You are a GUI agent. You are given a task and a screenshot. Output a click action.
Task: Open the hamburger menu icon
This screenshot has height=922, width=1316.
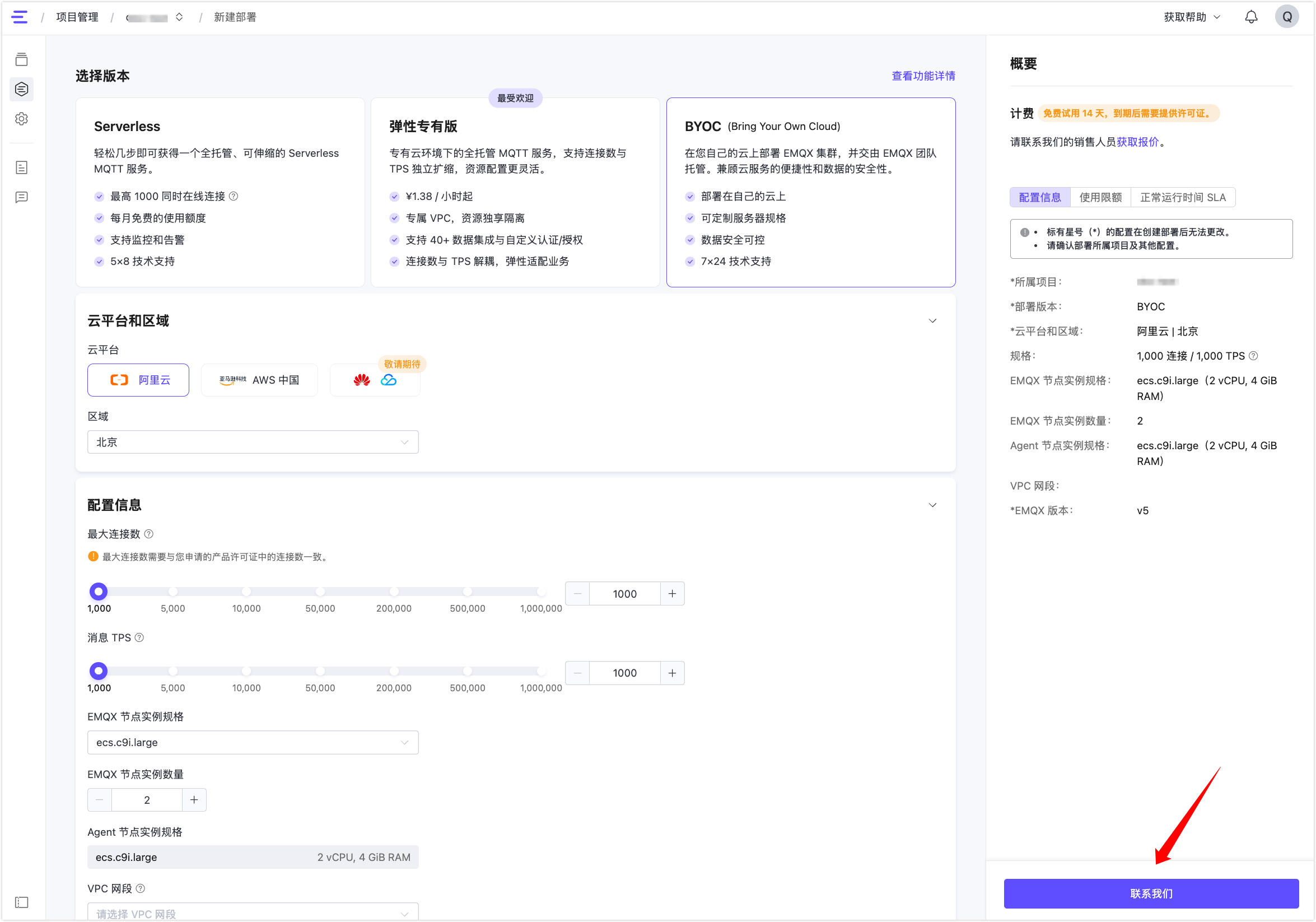coord(20,17)
